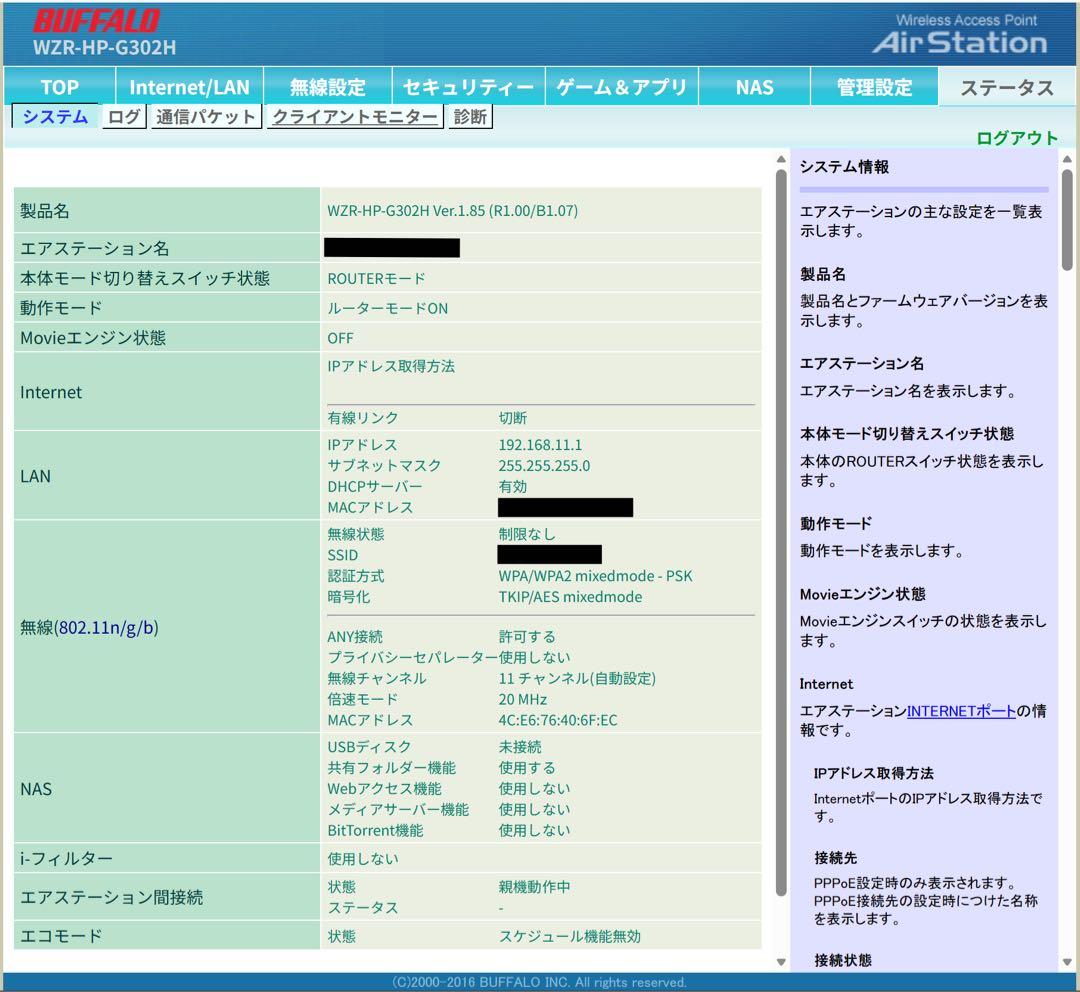Image resolution: width=1080 pixels, height=992 pixels.
Task: Click the ログアウト logout link
Action: 1016,138
